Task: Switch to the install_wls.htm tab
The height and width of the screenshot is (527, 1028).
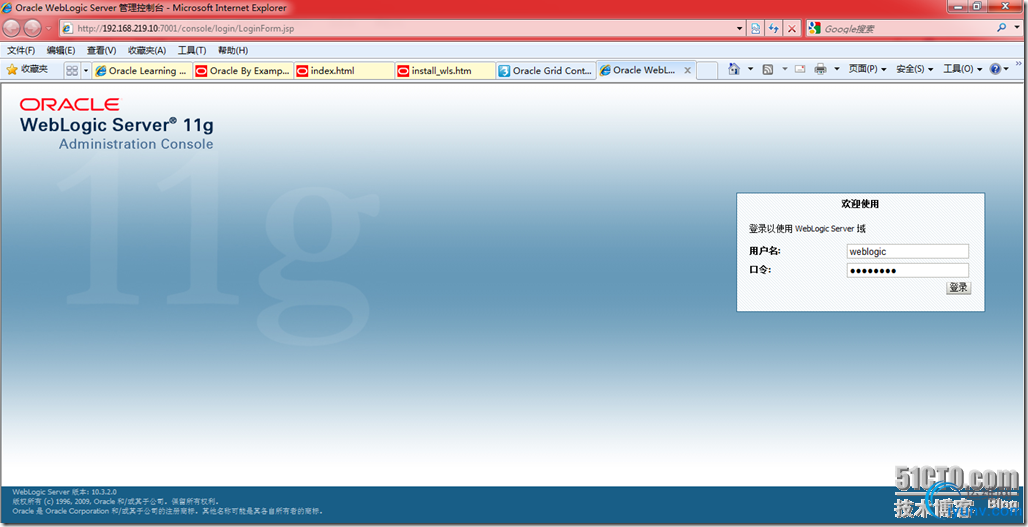Action: (445, 71)
